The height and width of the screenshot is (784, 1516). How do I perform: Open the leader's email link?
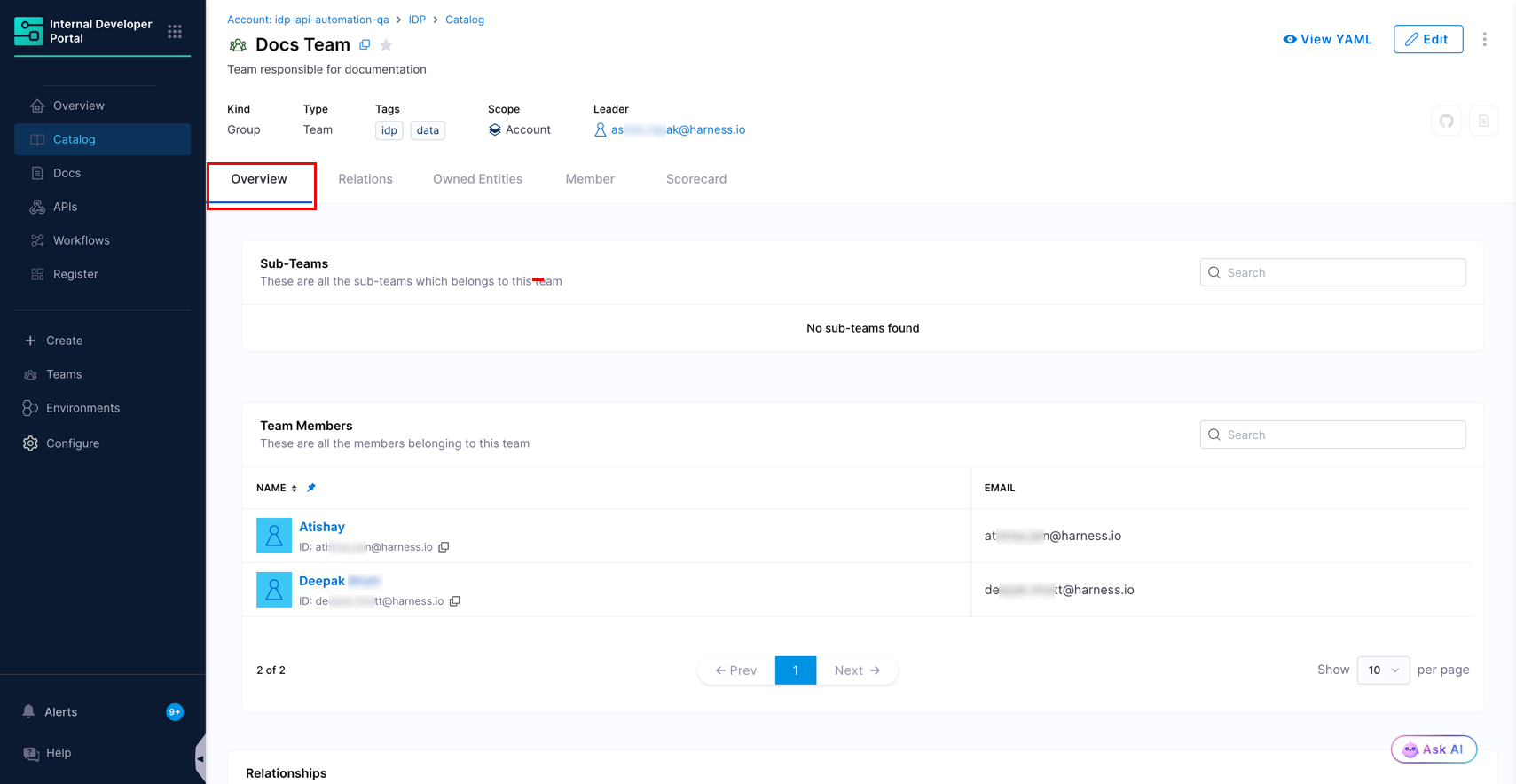(678, 129)
